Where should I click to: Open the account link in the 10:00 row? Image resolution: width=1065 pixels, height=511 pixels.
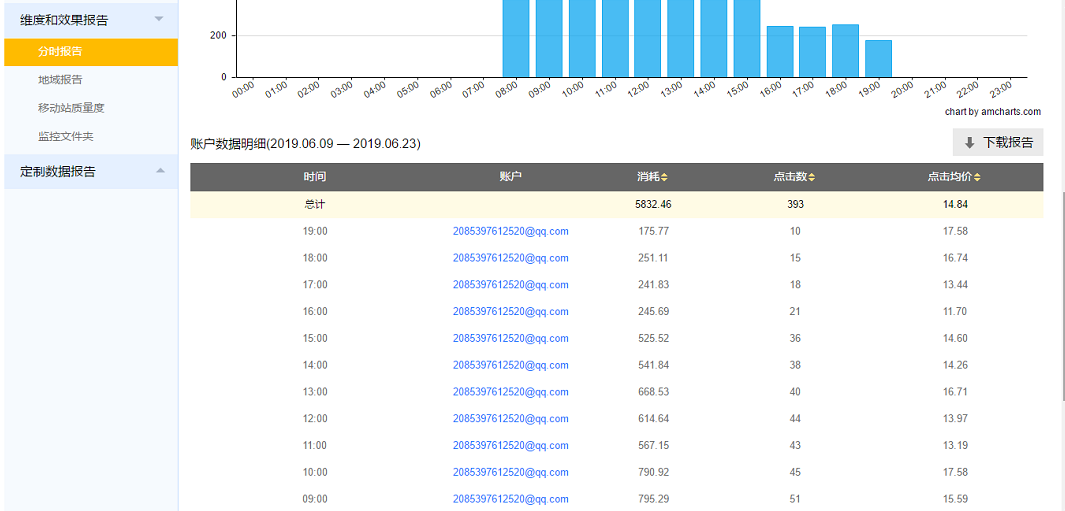pos(511,472)
